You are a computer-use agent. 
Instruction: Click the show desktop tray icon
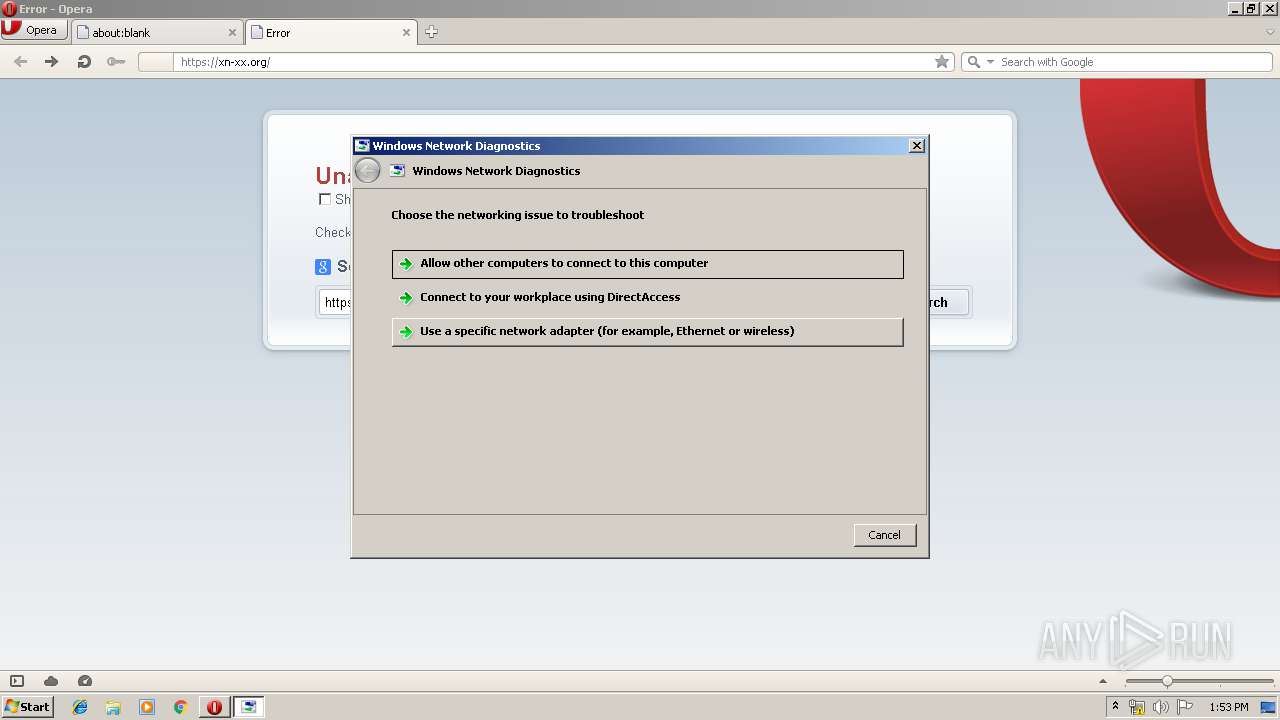click(1268, 707)
